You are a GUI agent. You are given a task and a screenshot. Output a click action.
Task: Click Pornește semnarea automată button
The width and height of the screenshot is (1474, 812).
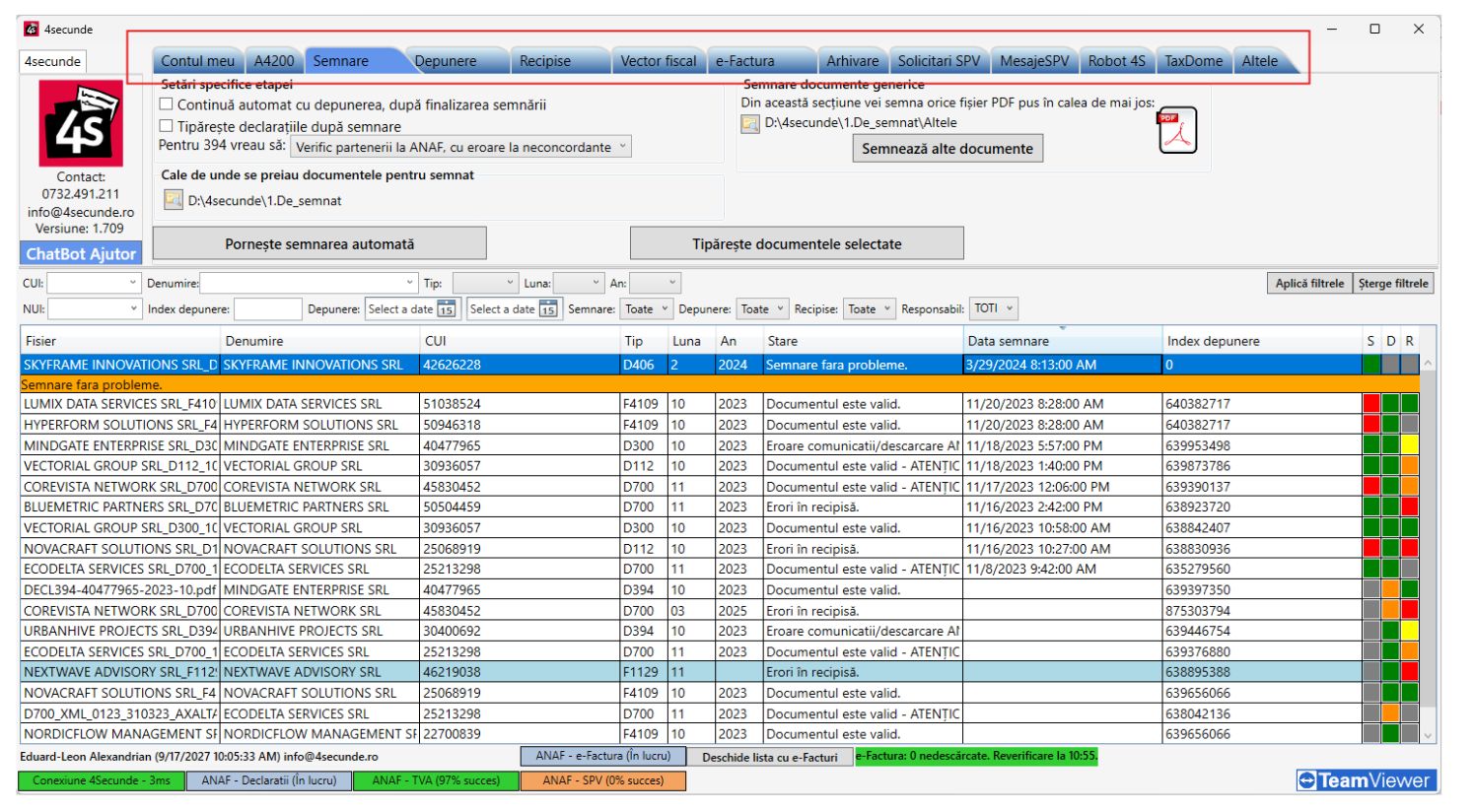(319, 243)
